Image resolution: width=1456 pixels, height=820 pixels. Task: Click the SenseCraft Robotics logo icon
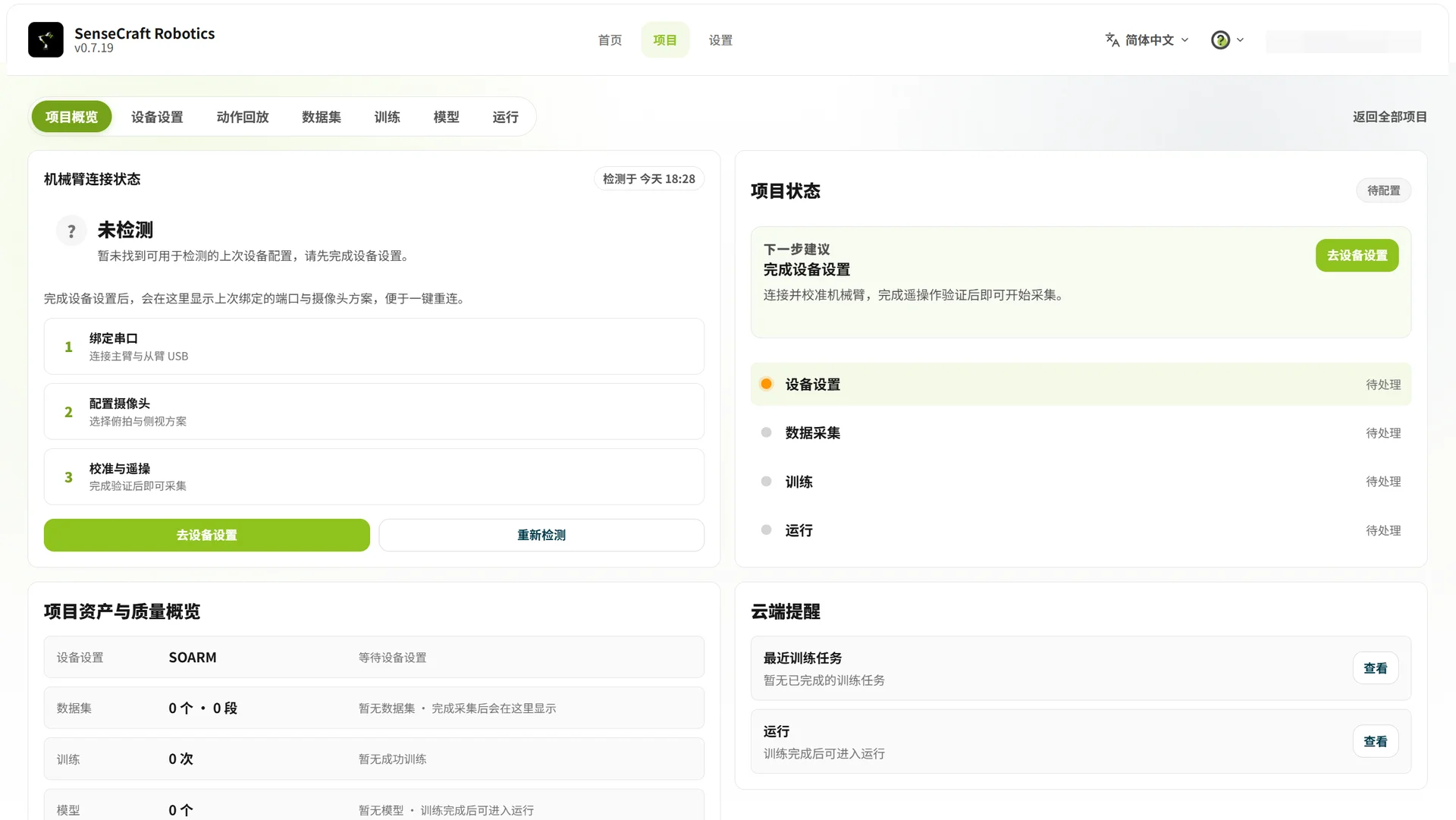[45, 39]
